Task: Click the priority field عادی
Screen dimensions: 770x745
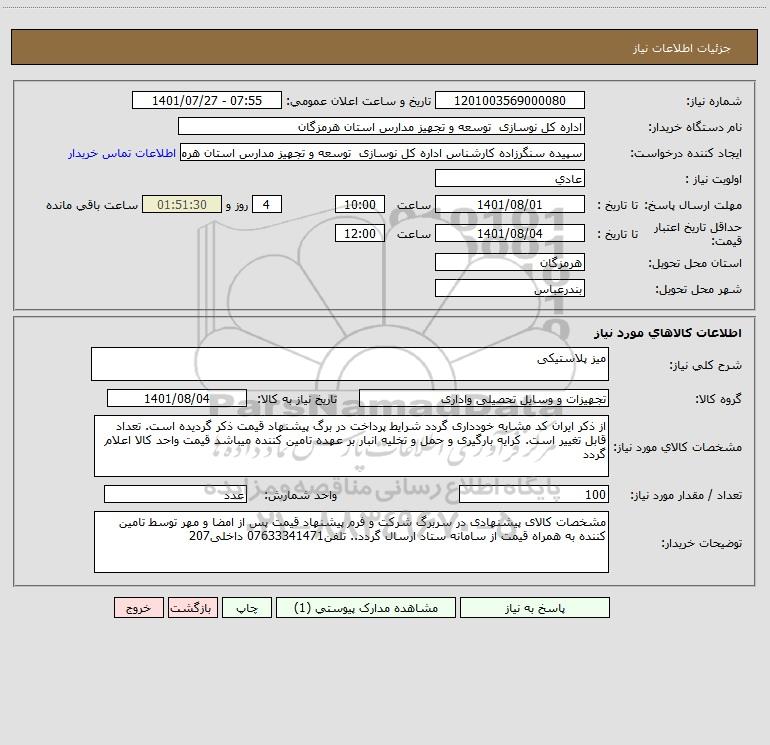Action: tap(510, 179)
